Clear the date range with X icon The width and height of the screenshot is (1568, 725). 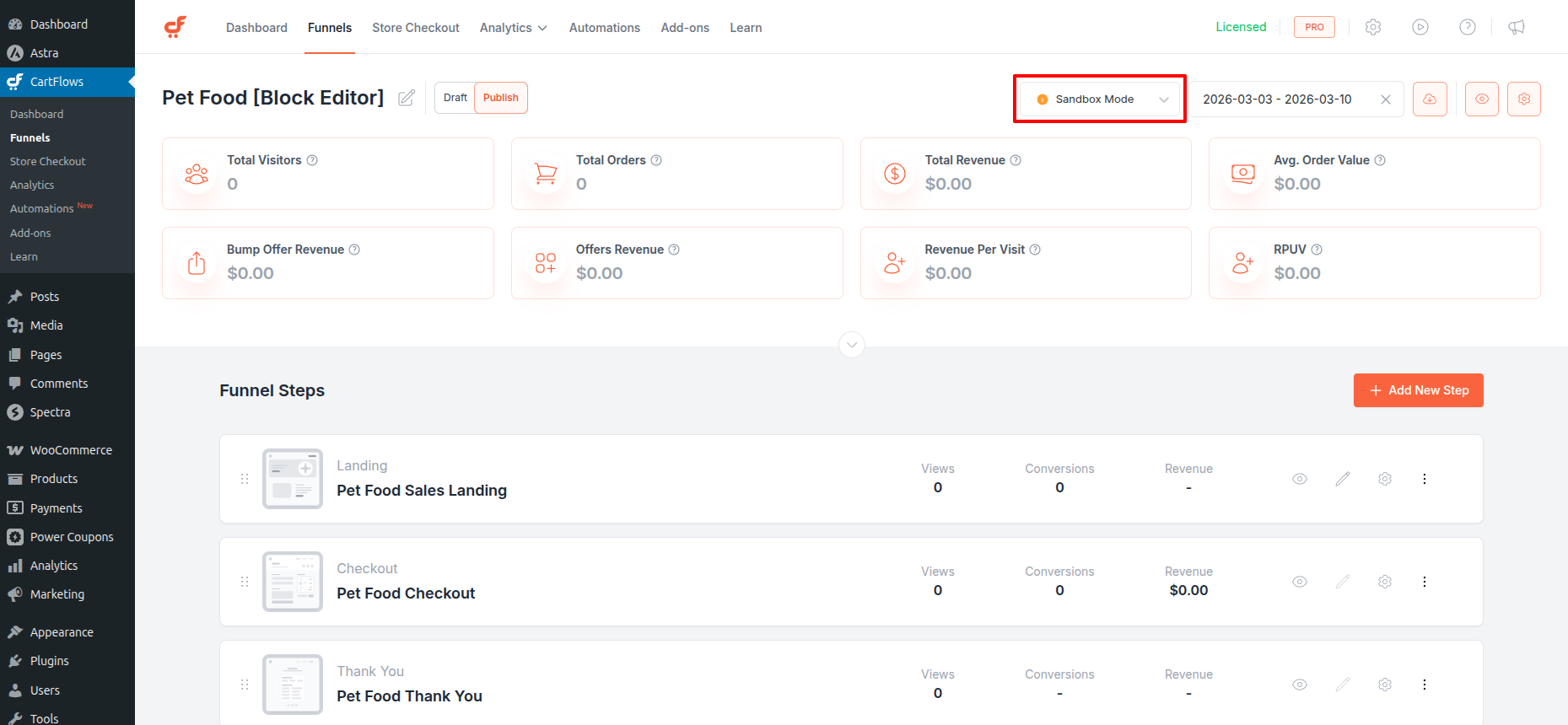click(1386, 99)
